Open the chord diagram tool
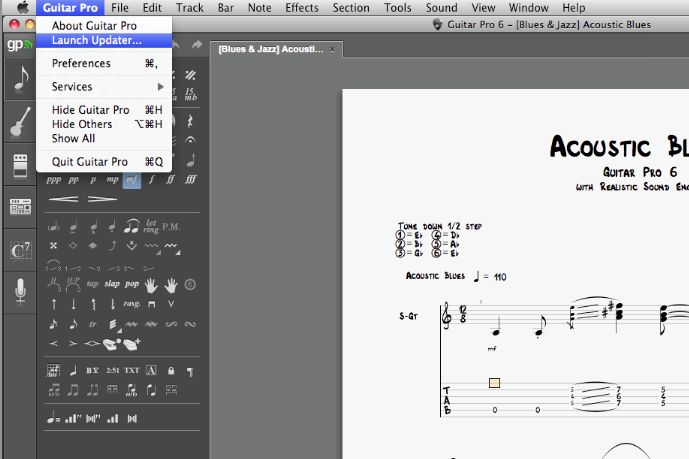The image size is (689, 459). (x=53, y=370)
